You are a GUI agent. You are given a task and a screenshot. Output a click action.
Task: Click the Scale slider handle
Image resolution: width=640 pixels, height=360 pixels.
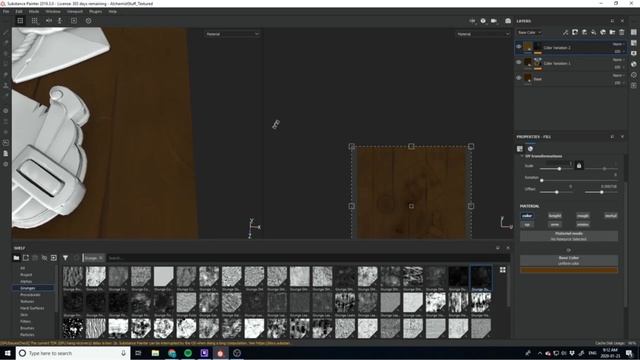559,169
